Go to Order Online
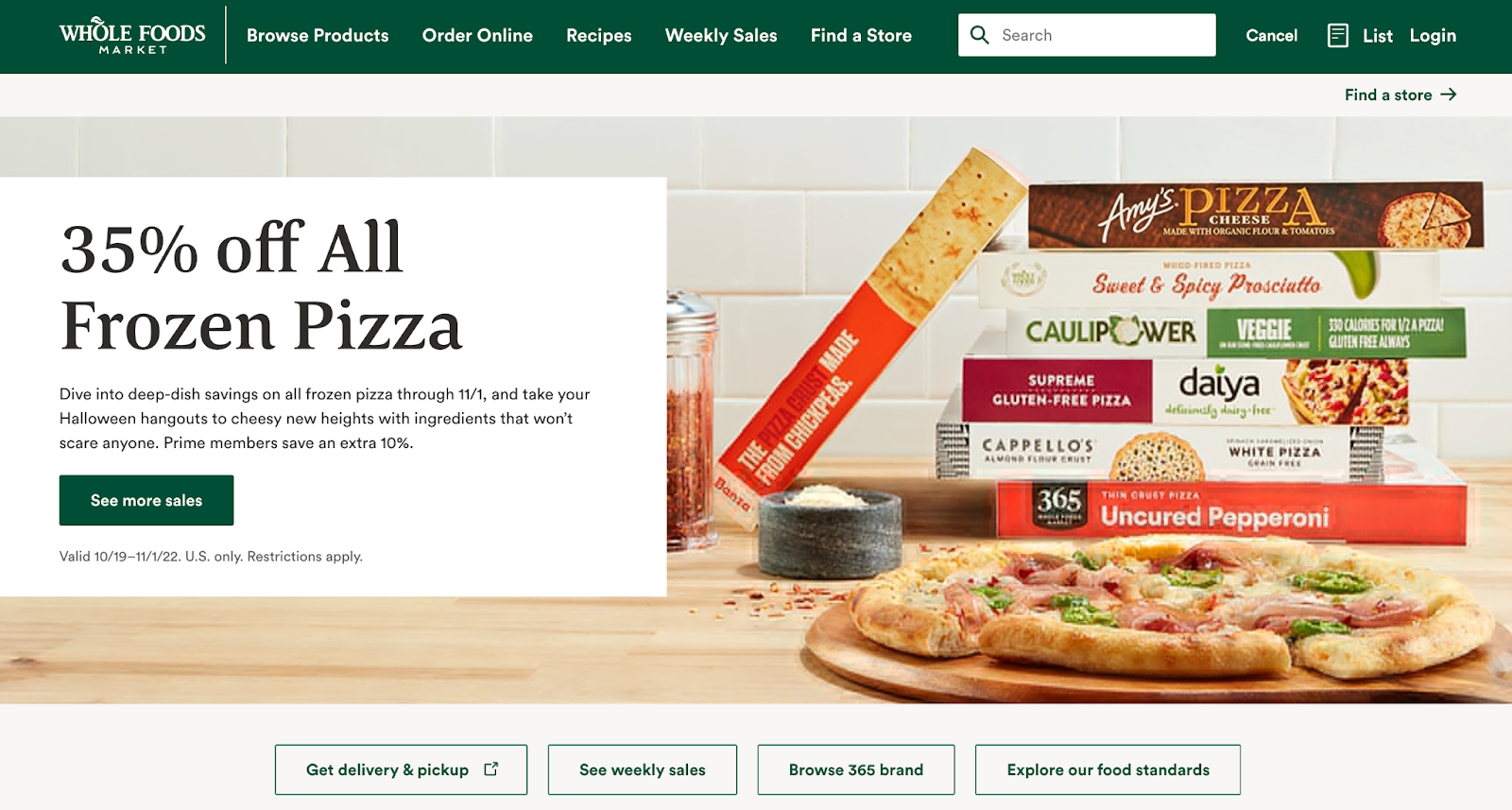Image resolution: width=1512 pixels, height=810 pixels. pyautogui.click(x=477, y=36)
